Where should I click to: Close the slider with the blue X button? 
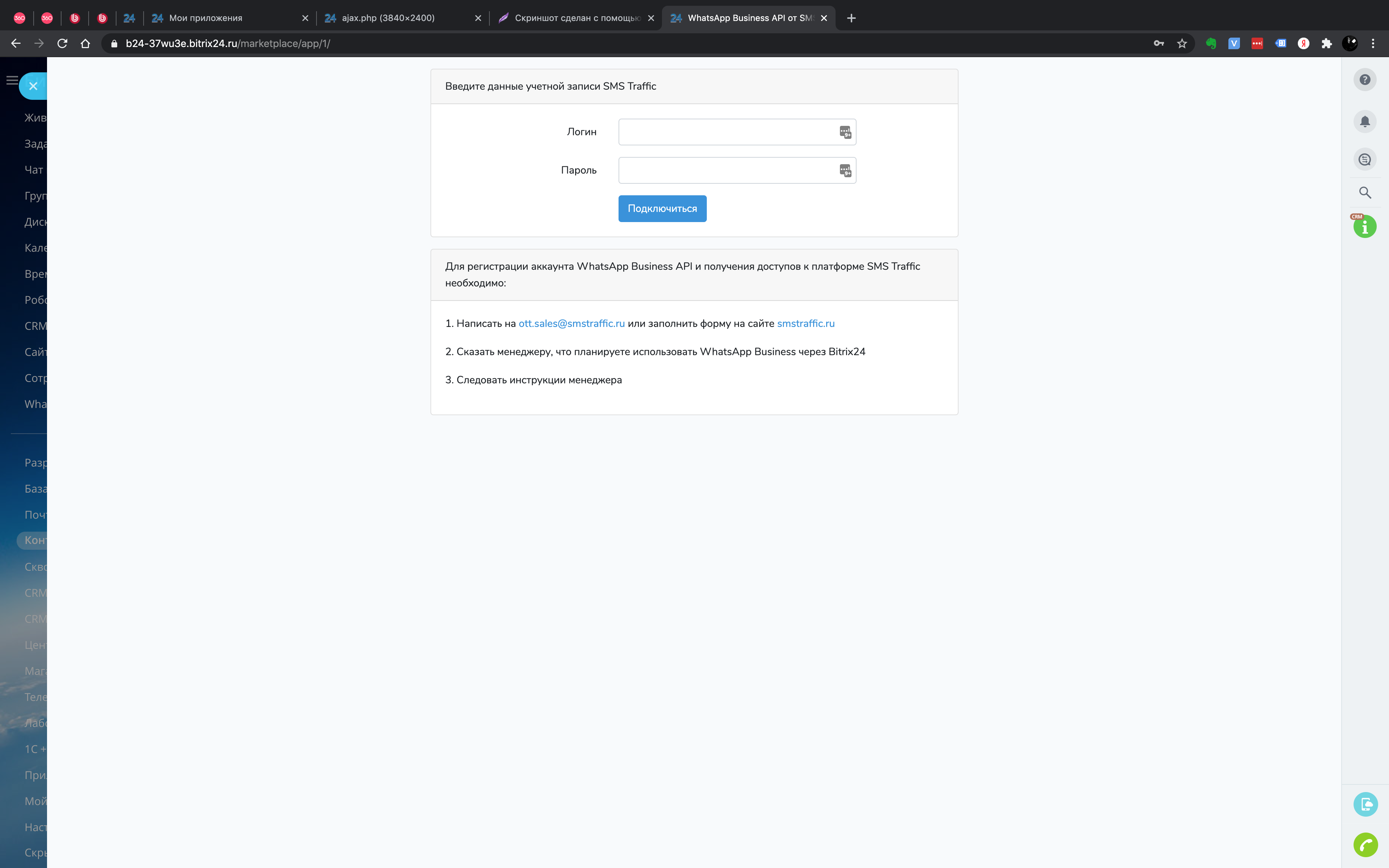(x=33, y=86)
